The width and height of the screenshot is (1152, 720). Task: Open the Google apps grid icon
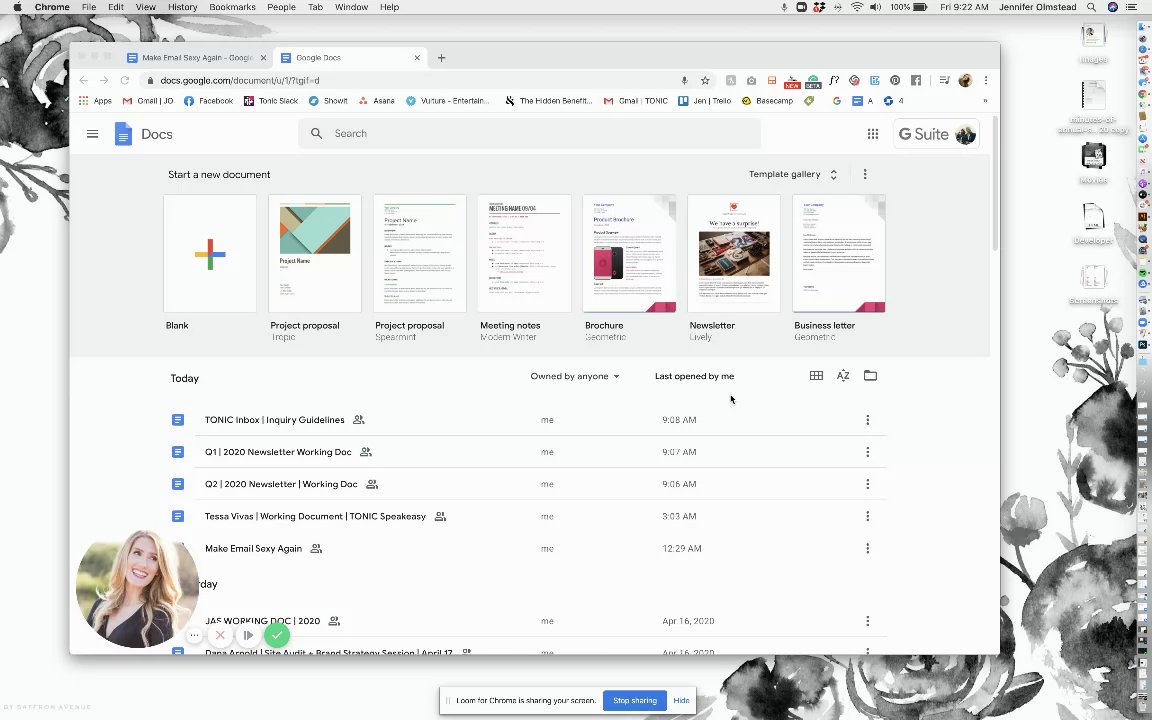pos(873,134)
